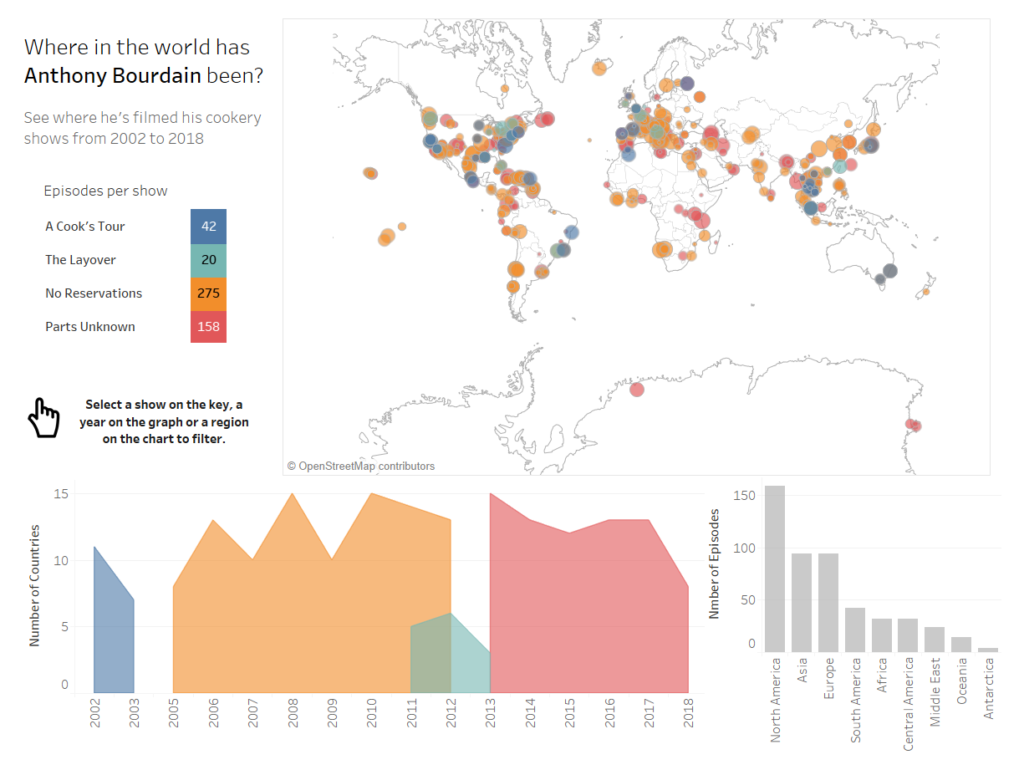
Task: Select the teal The Layover swatch showing 20
Action: tap(208, 260)
